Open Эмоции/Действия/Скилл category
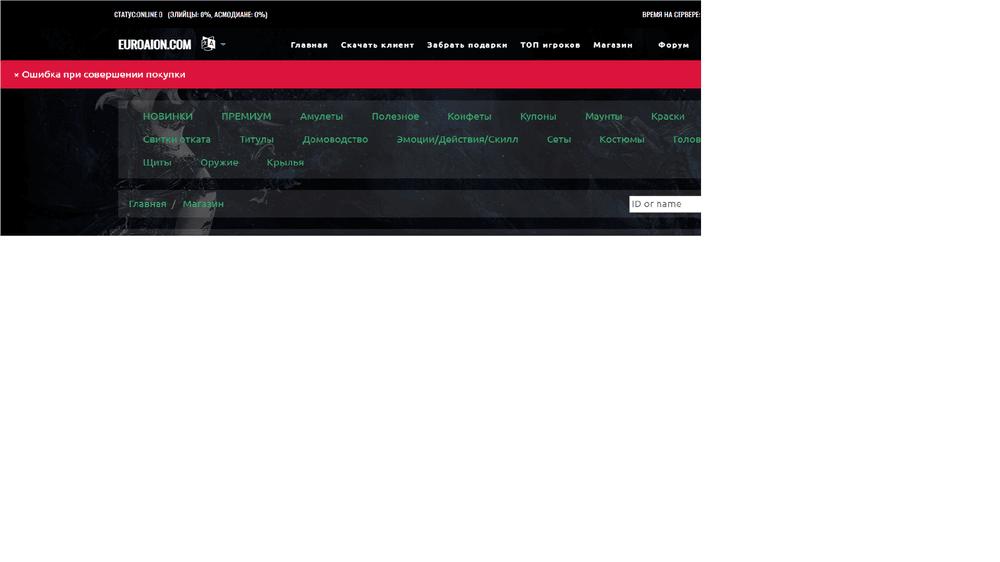Image resolution: width=1000 pixels, height=562 pixels. click(x=457, y=140)
